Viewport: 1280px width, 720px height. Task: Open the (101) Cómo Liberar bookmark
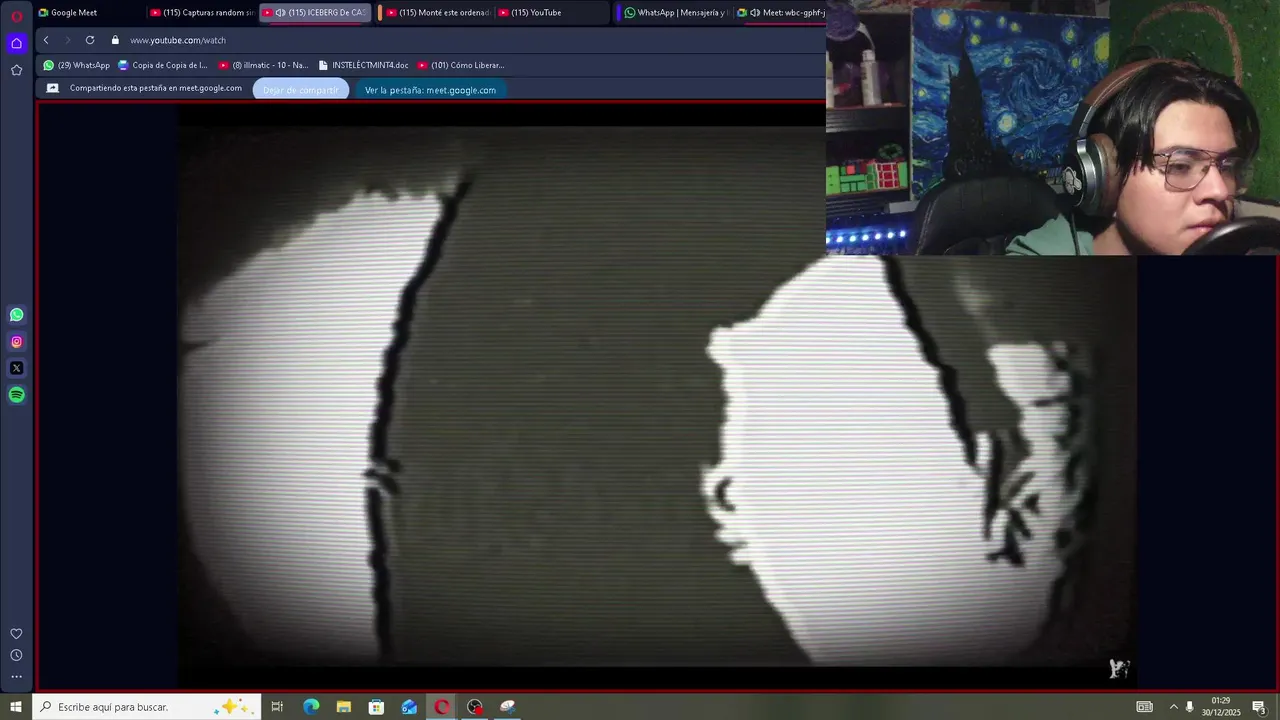pyautogui.click(x=460, y=65)
